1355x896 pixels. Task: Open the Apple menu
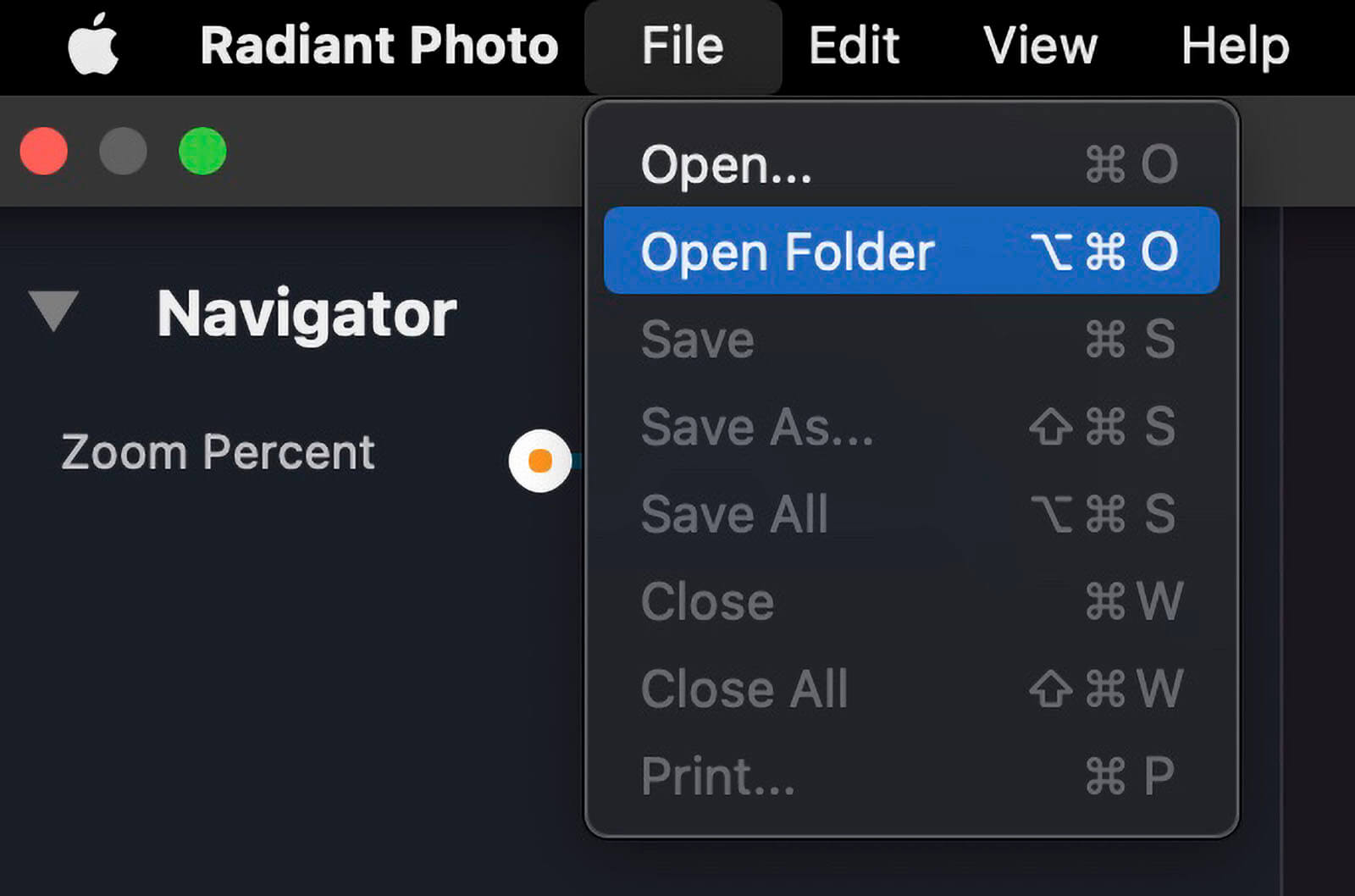point(93,44)
